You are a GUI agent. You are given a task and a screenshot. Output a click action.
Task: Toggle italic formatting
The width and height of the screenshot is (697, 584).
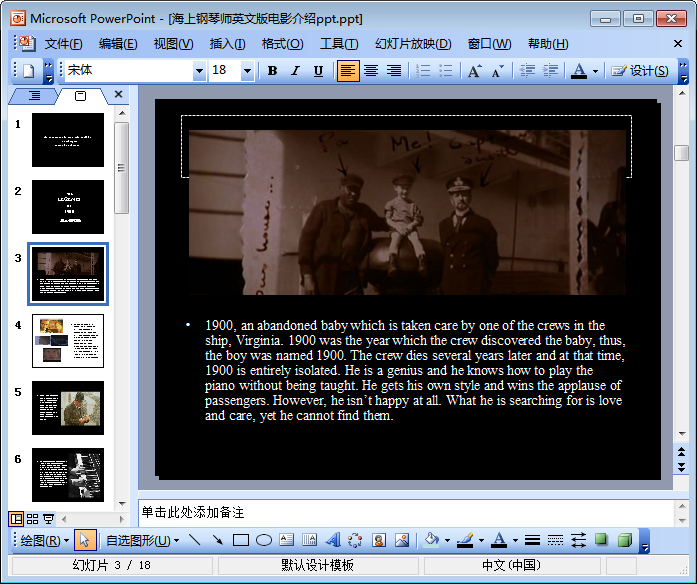pyautogui.click(x=295, y=71)
